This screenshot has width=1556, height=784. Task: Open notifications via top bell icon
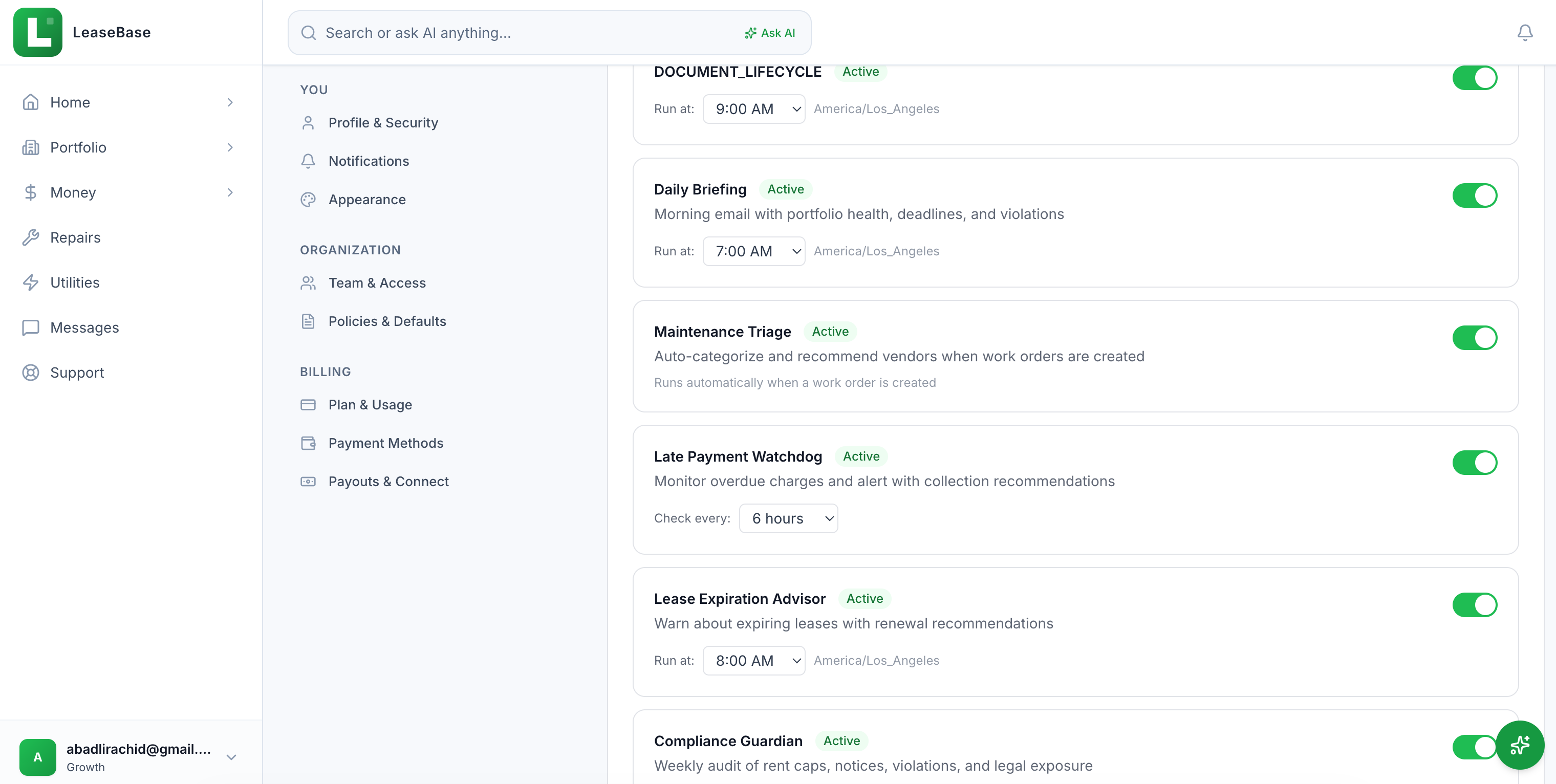[1525, 33]
